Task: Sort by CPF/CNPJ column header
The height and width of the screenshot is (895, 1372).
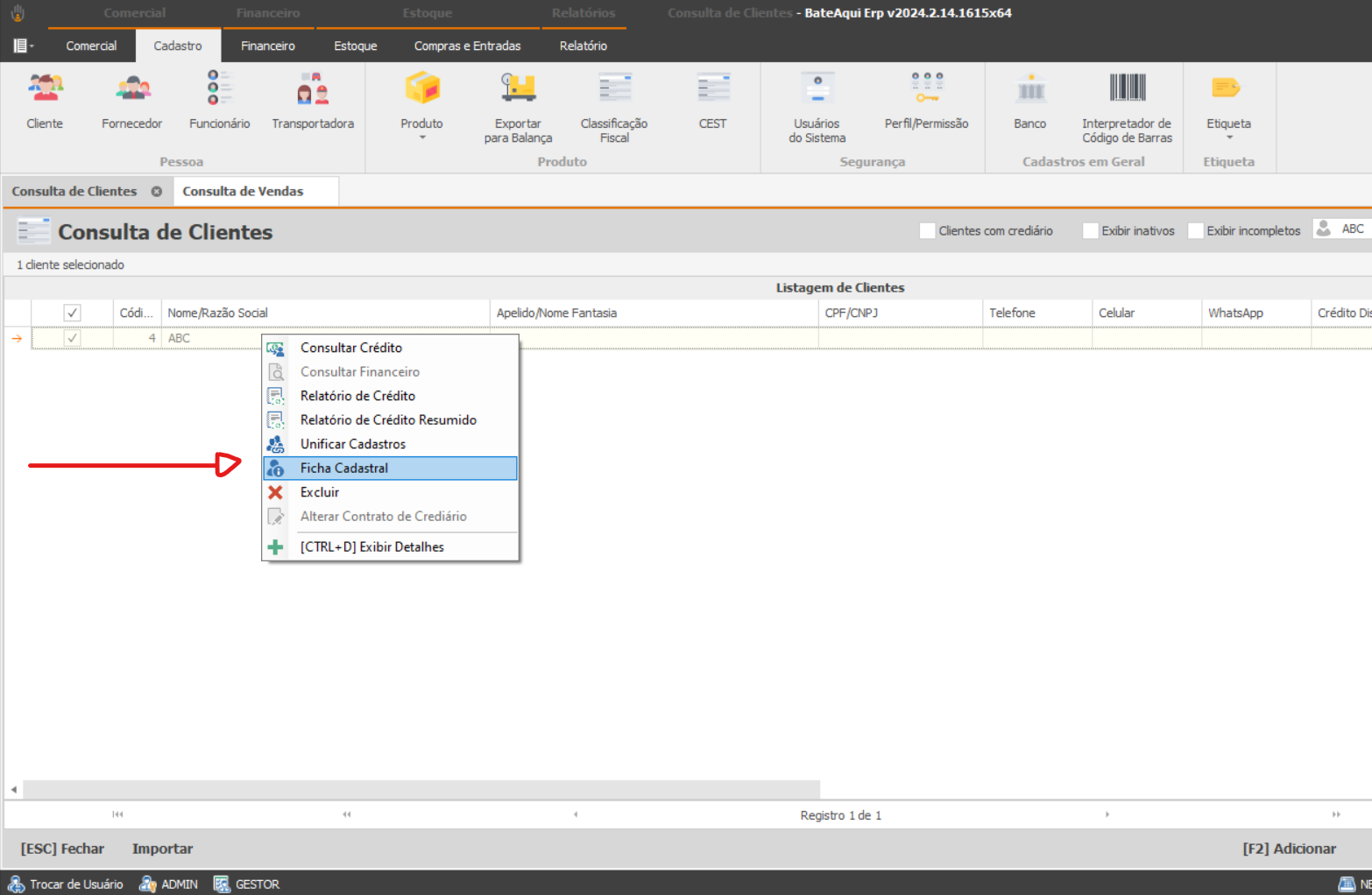Action: (x=901, y=313)
